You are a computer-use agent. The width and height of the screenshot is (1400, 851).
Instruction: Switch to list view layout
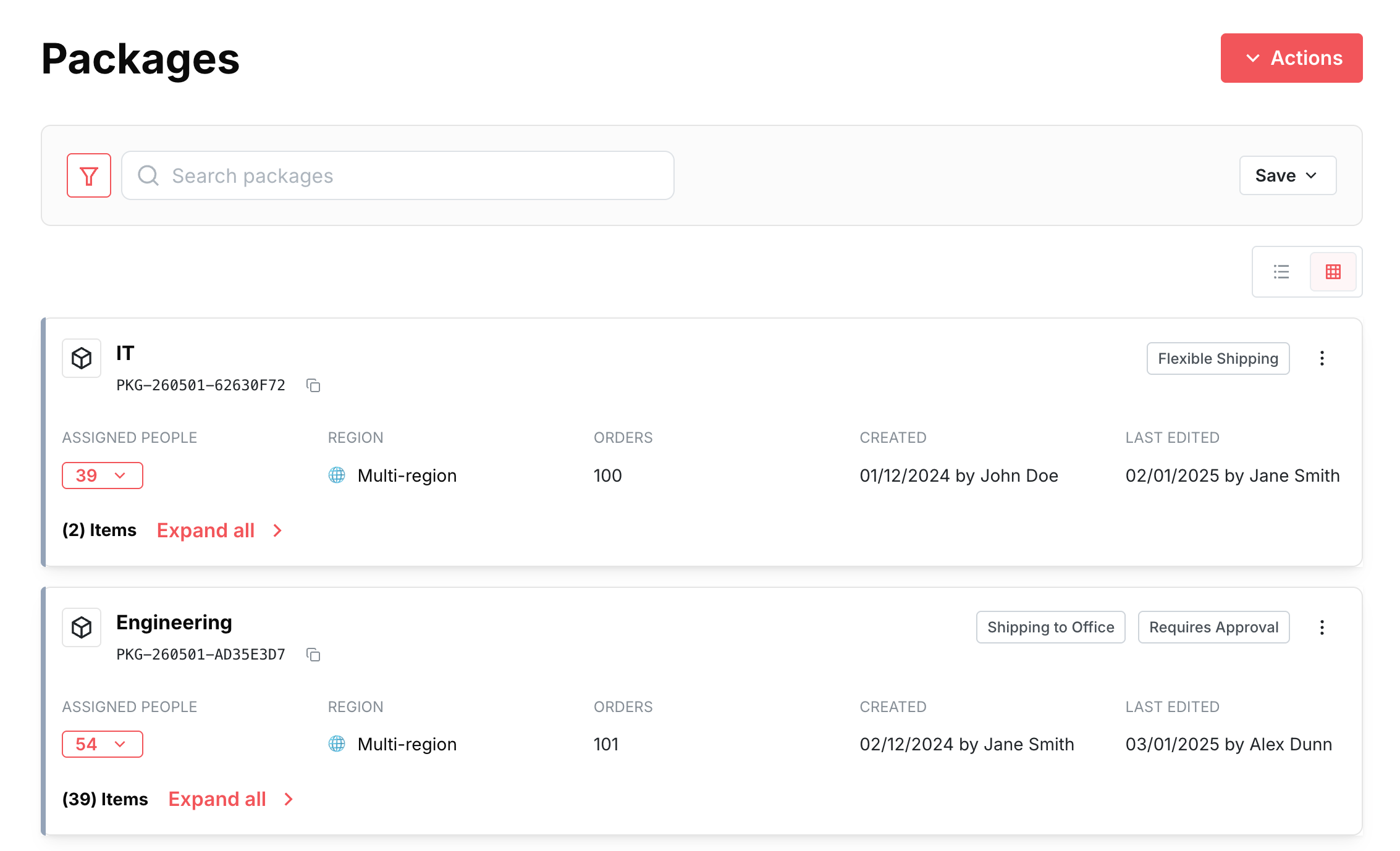point(1281,272)
